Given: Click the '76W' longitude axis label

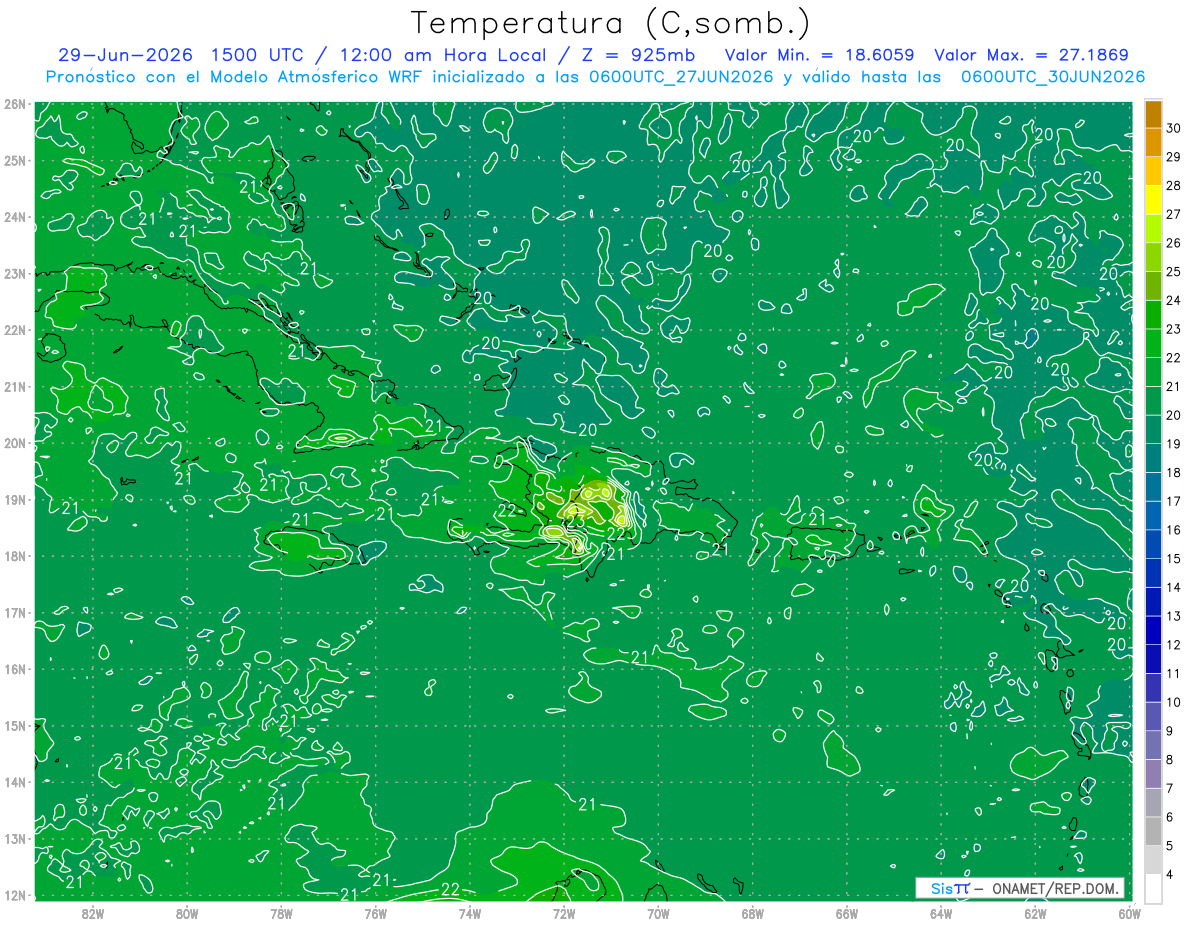Looking at the screenshot, I should pyautogui.click(x=375, y=913).
